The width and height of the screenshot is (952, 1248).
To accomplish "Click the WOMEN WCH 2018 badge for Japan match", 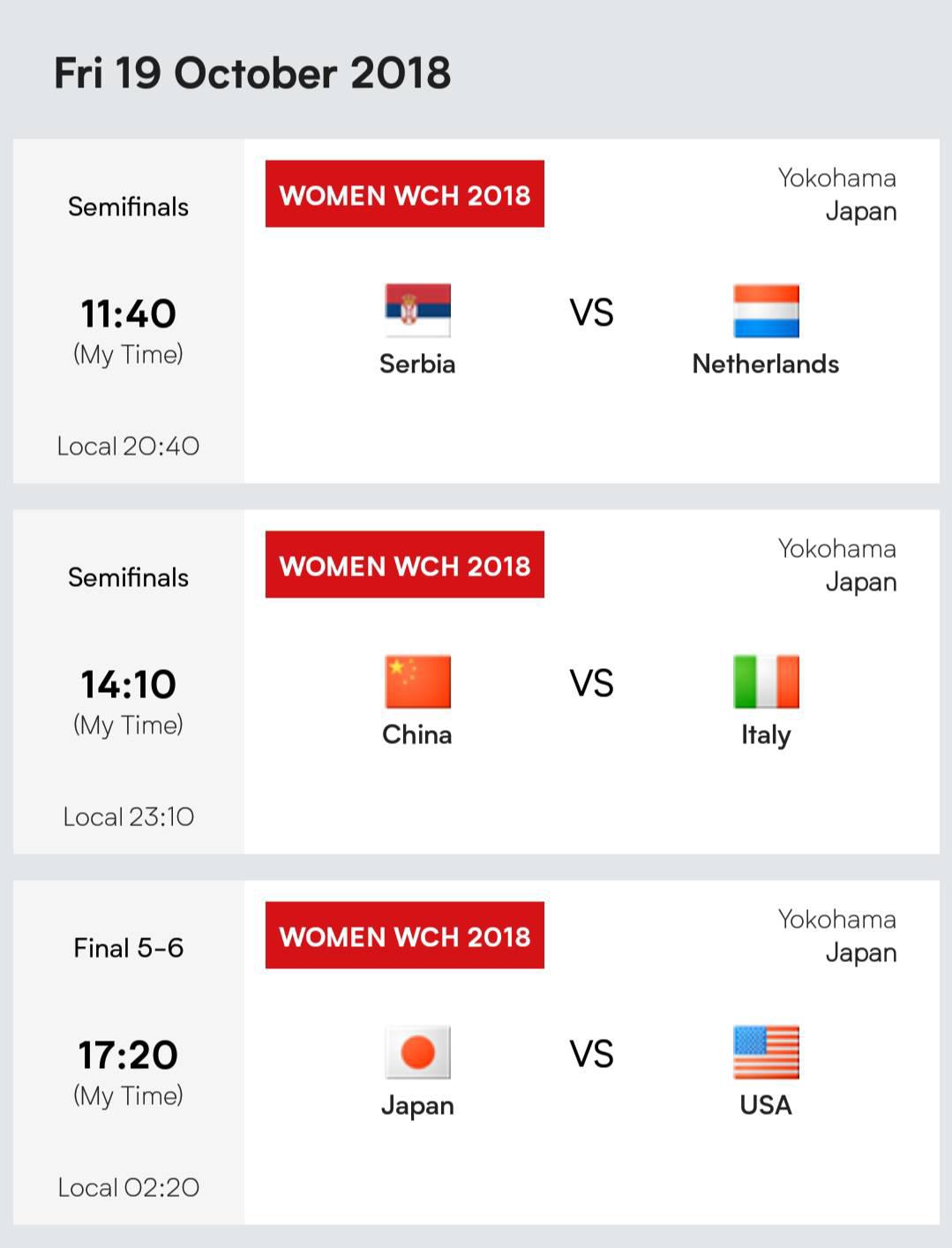I will point(405,936).
